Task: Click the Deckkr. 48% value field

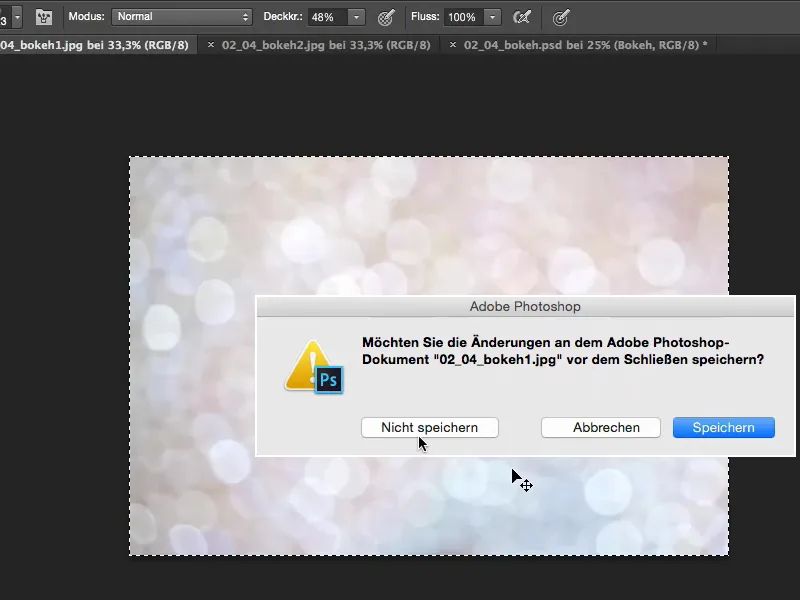Action: (x=324, y=17)
